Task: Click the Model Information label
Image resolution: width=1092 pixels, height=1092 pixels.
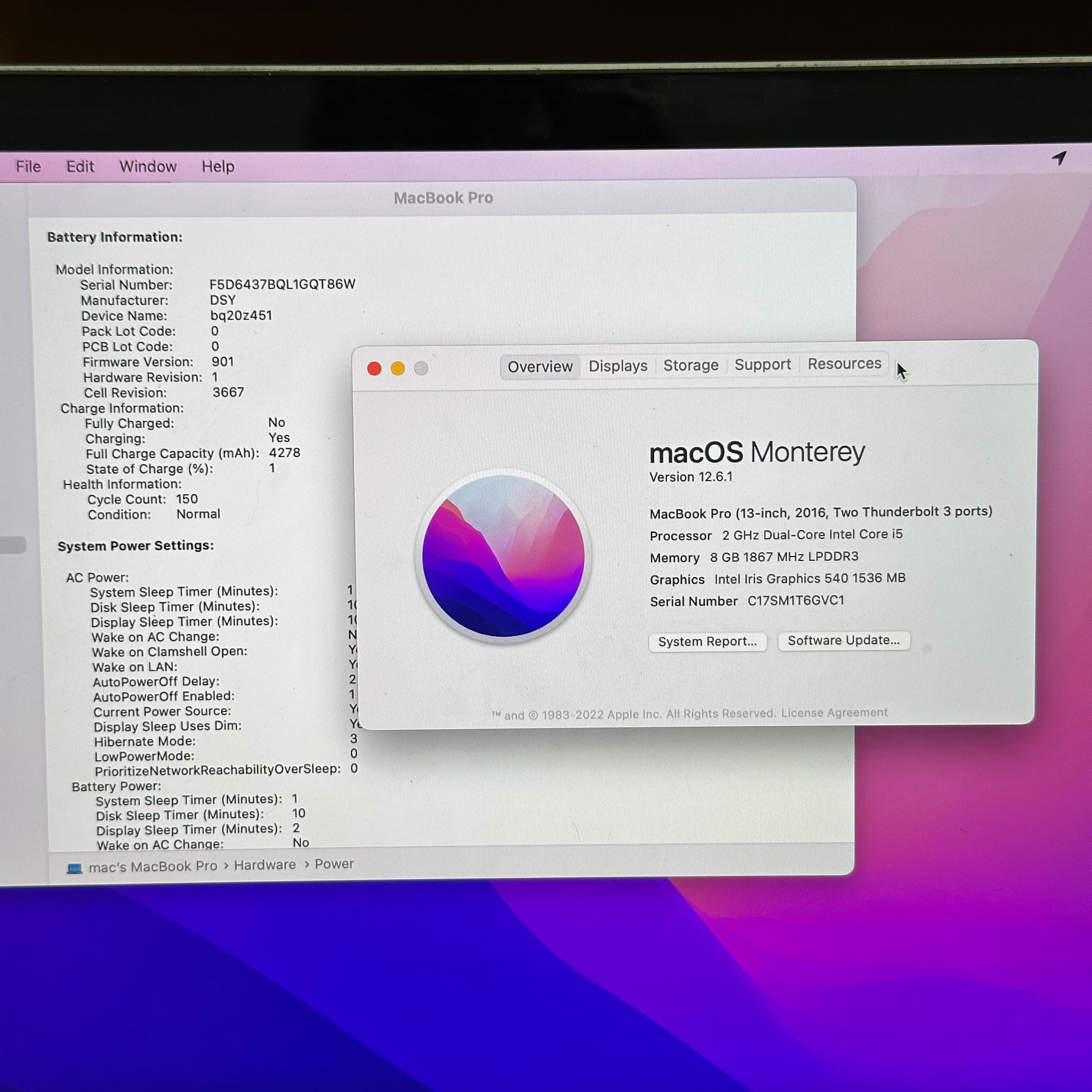Action: 114,270
